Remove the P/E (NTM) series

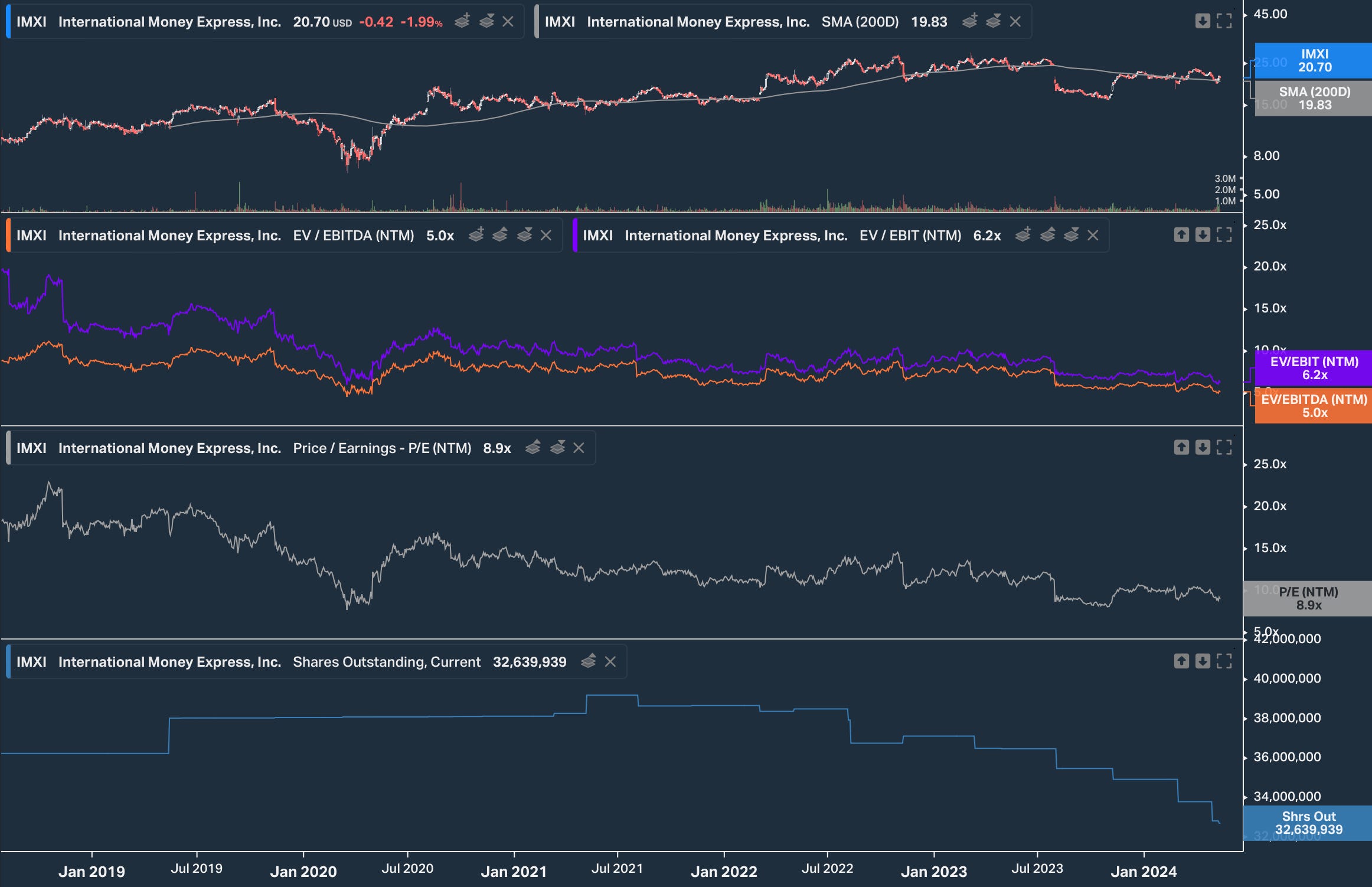coord(579,448)
